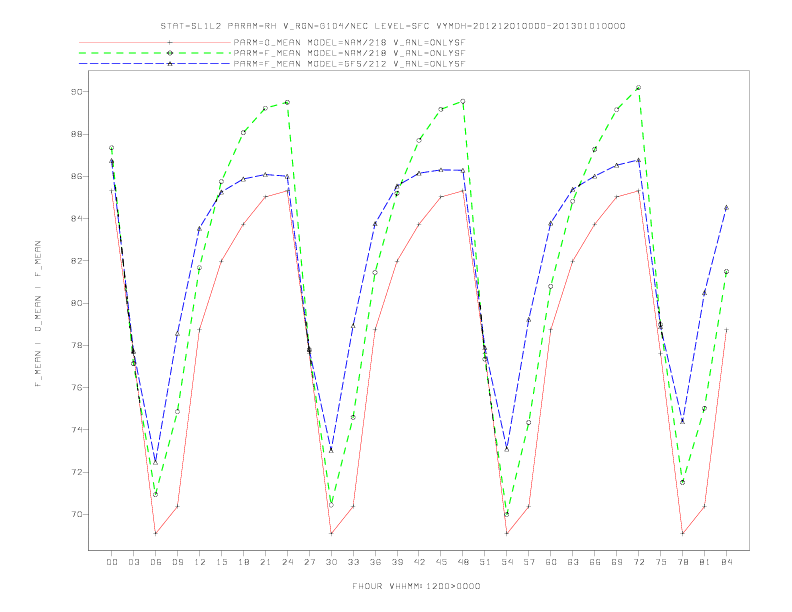Click the x-axis tick label 57
This screenshot has height=612, width=792.
pyautogui.click(x=529, y=562)
